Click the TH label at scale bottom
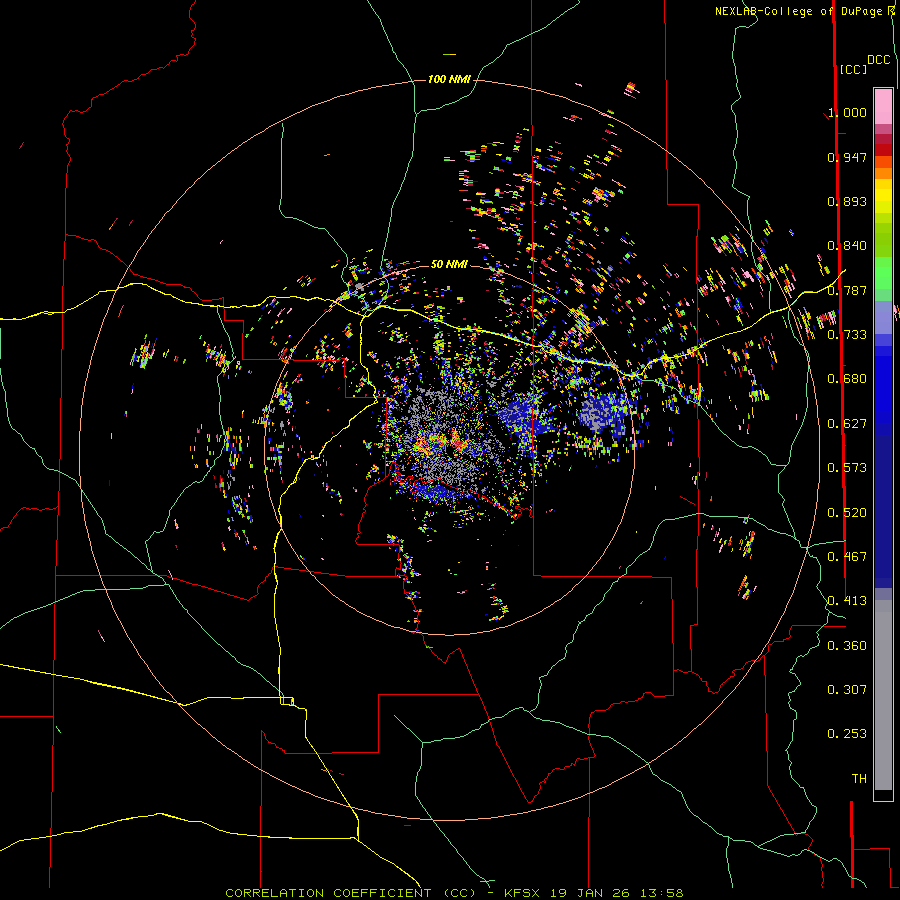 (x=859, y=779)
